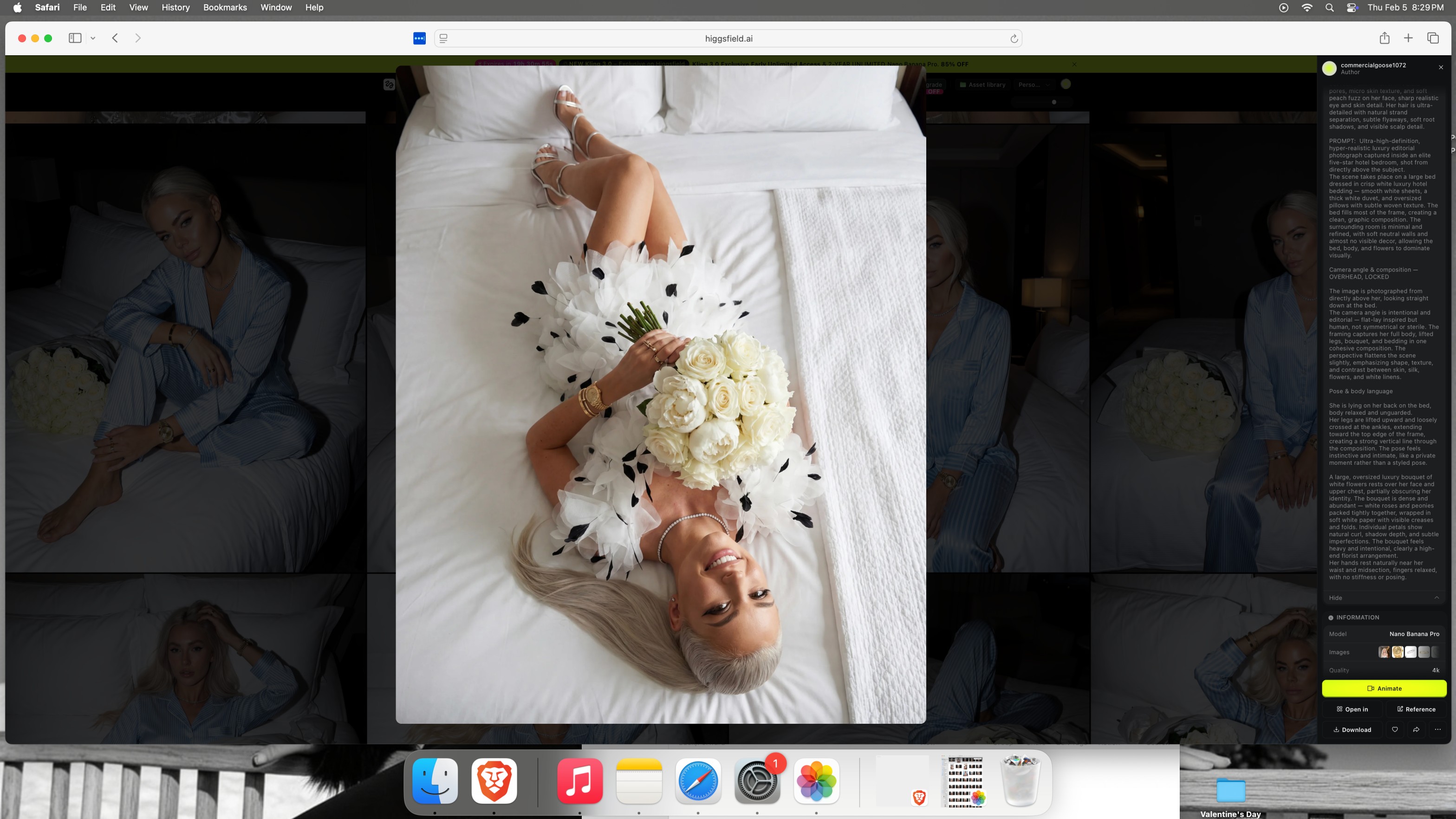Open the three-dots more options menu
This screenshot has height=819, width=1456.
tap(1437, 730)
